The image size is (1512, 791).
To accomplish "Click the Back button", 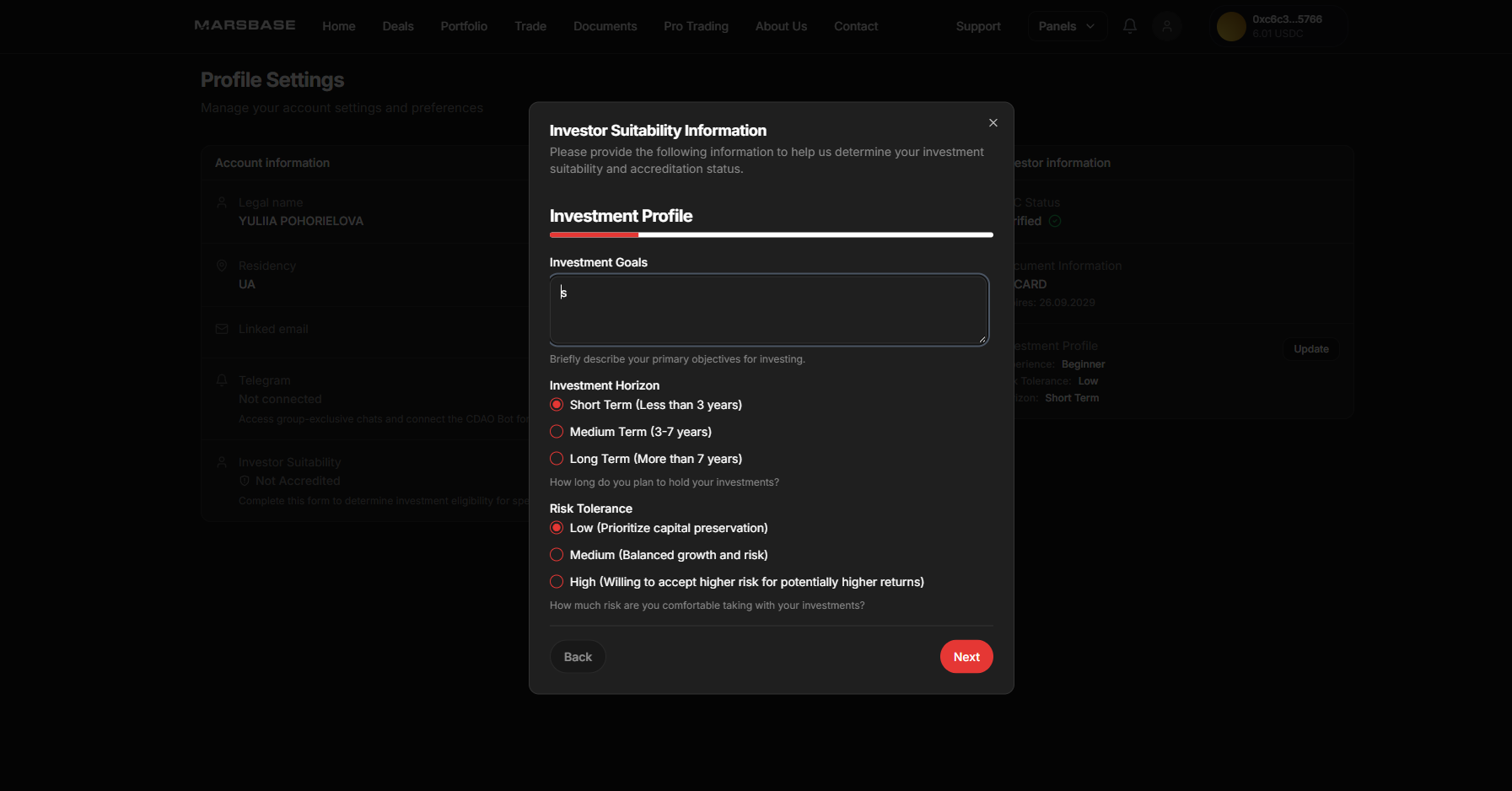I will (577, 656).
